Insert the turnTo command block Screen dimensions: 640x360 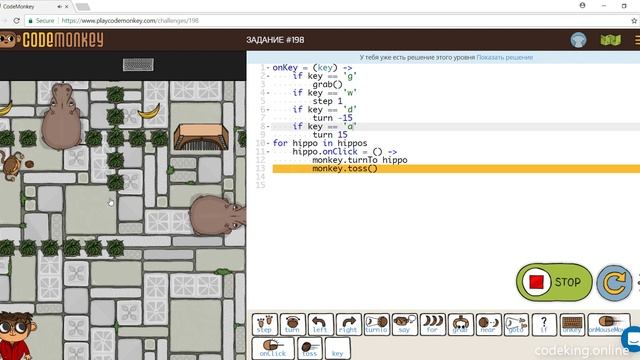point(376,324)
